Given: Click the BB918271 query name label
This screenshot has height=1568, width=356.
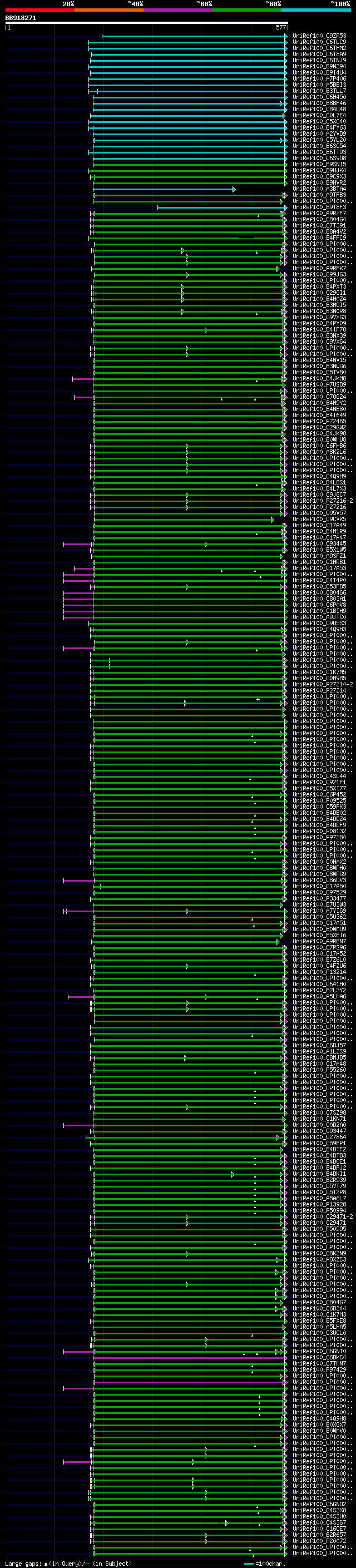Looking at the screenshot, I should pos(21,18).
